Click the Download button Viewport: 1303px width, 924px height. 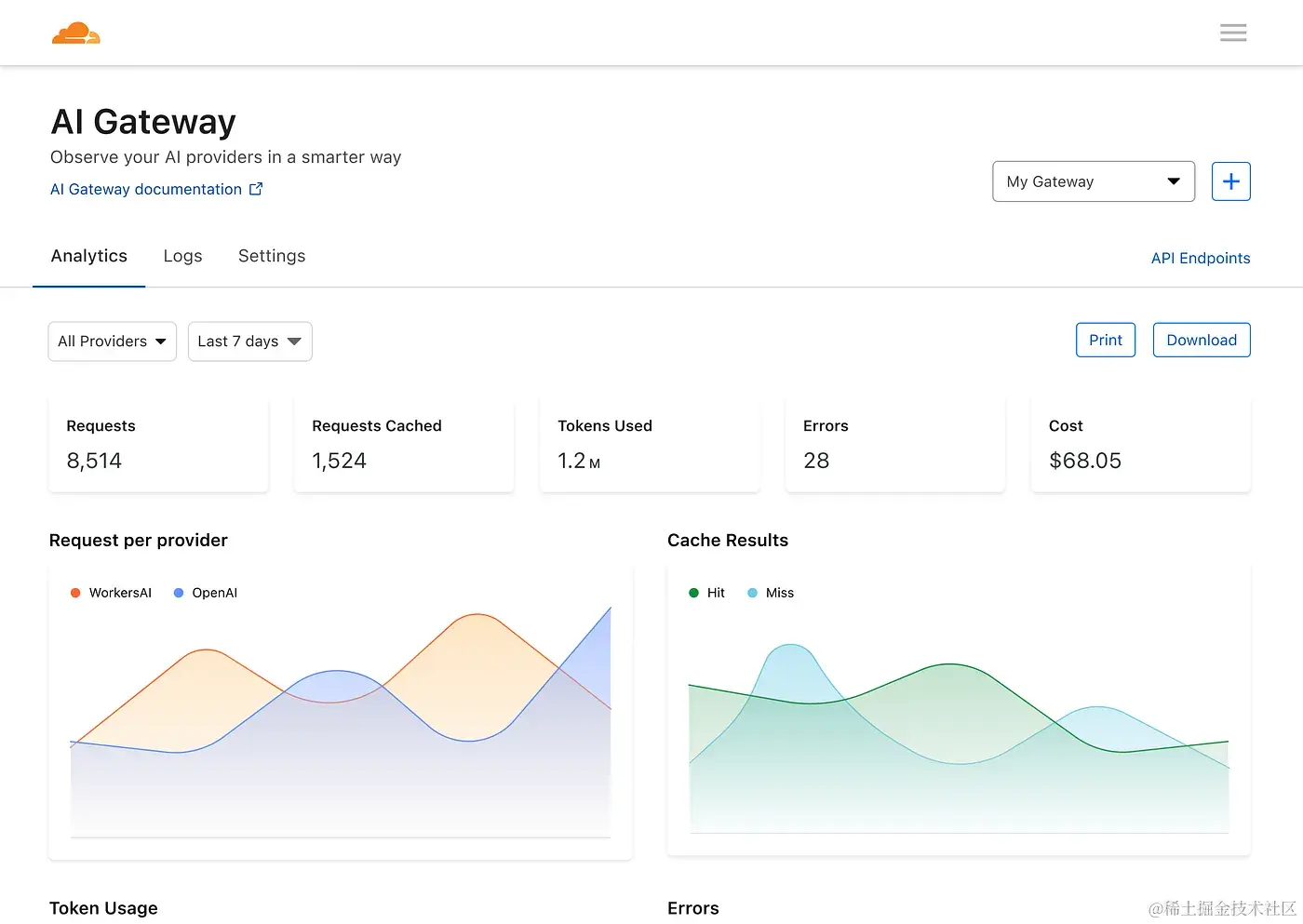tap(1202, 340)
